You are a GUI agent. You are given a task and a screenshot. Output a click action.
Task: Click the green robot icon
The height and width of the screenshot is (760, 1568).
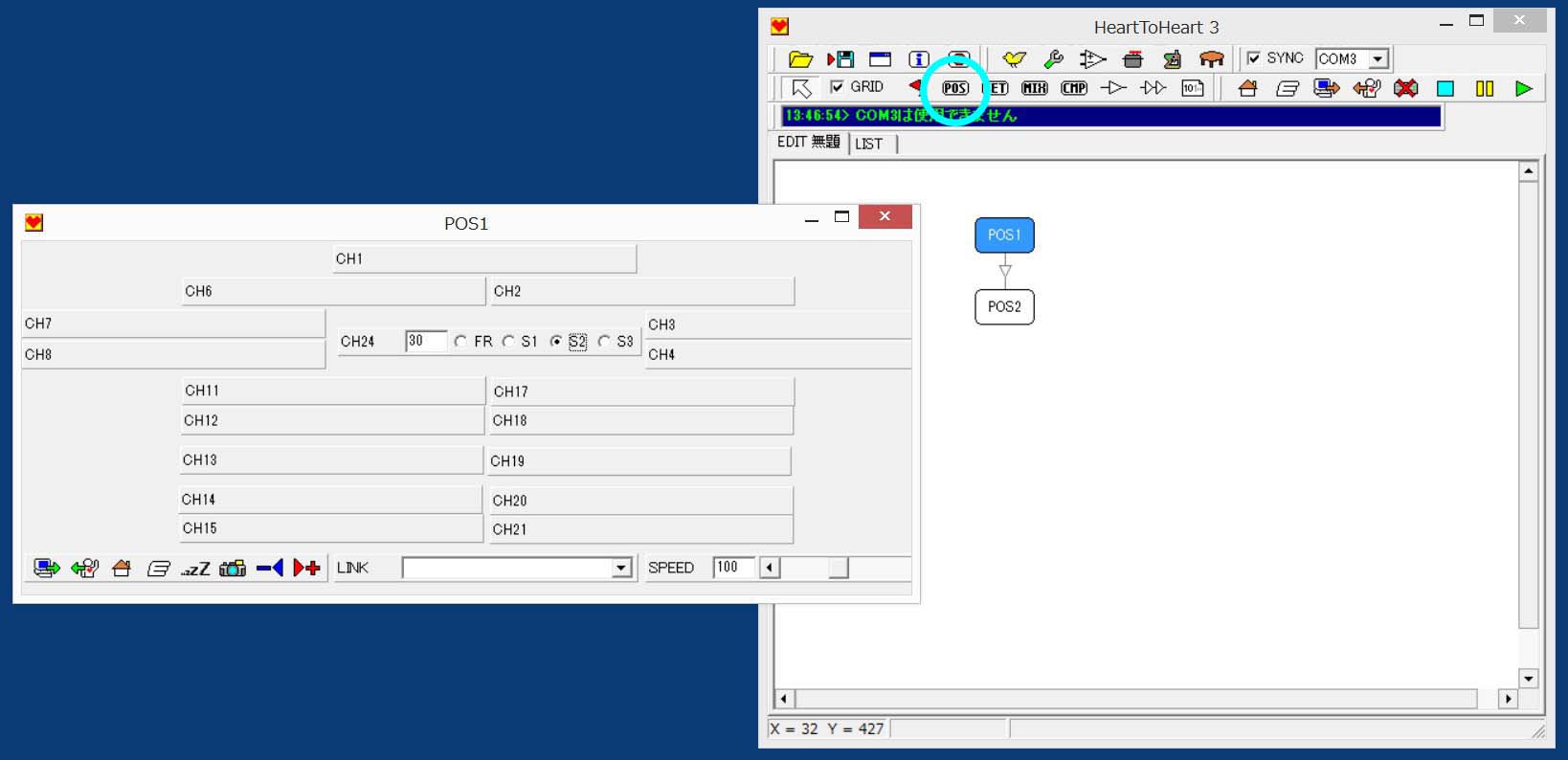pyautogui.click(x=1172, y=59)
